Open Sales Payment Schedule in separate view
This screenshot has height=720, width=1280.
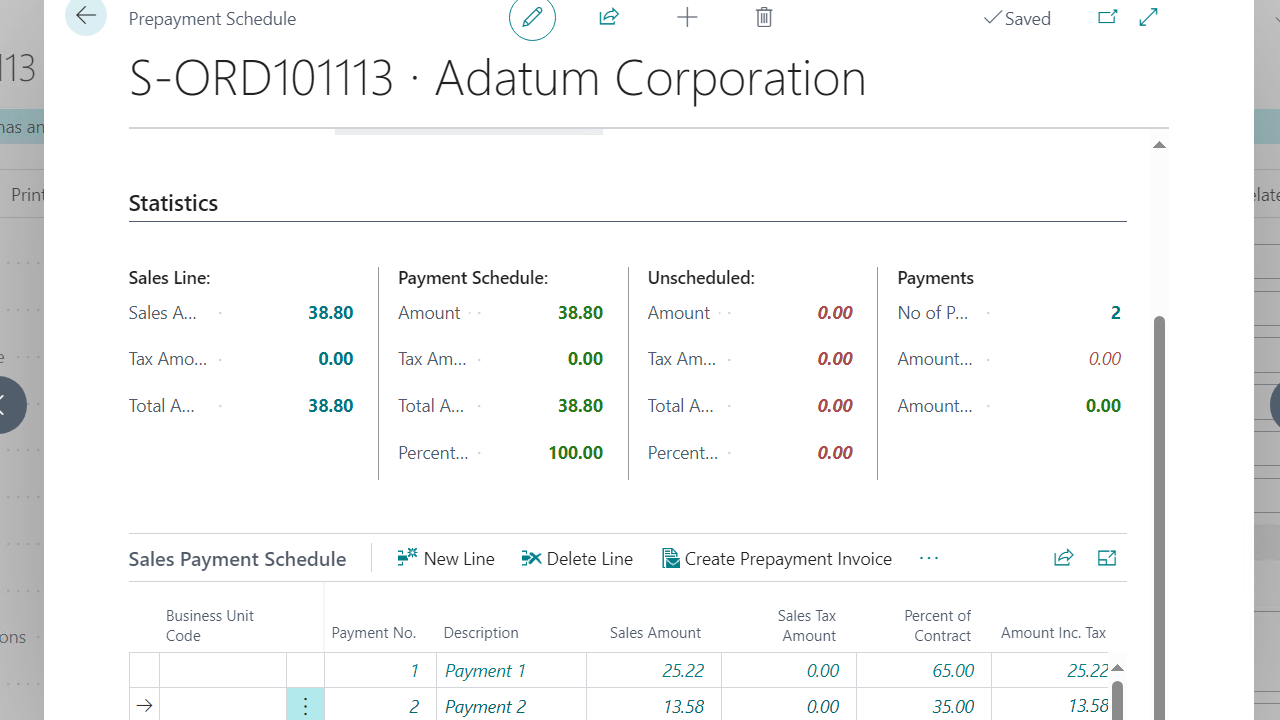point(1106,558)
